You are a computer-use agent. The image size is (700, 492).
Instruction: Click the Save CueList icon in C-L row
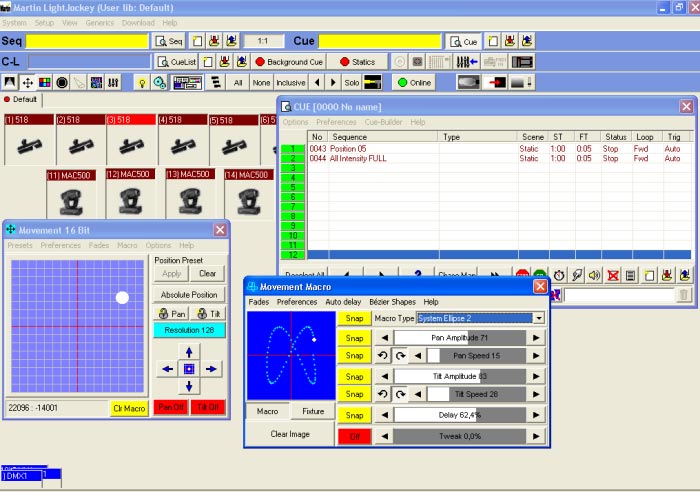(225, 62)
